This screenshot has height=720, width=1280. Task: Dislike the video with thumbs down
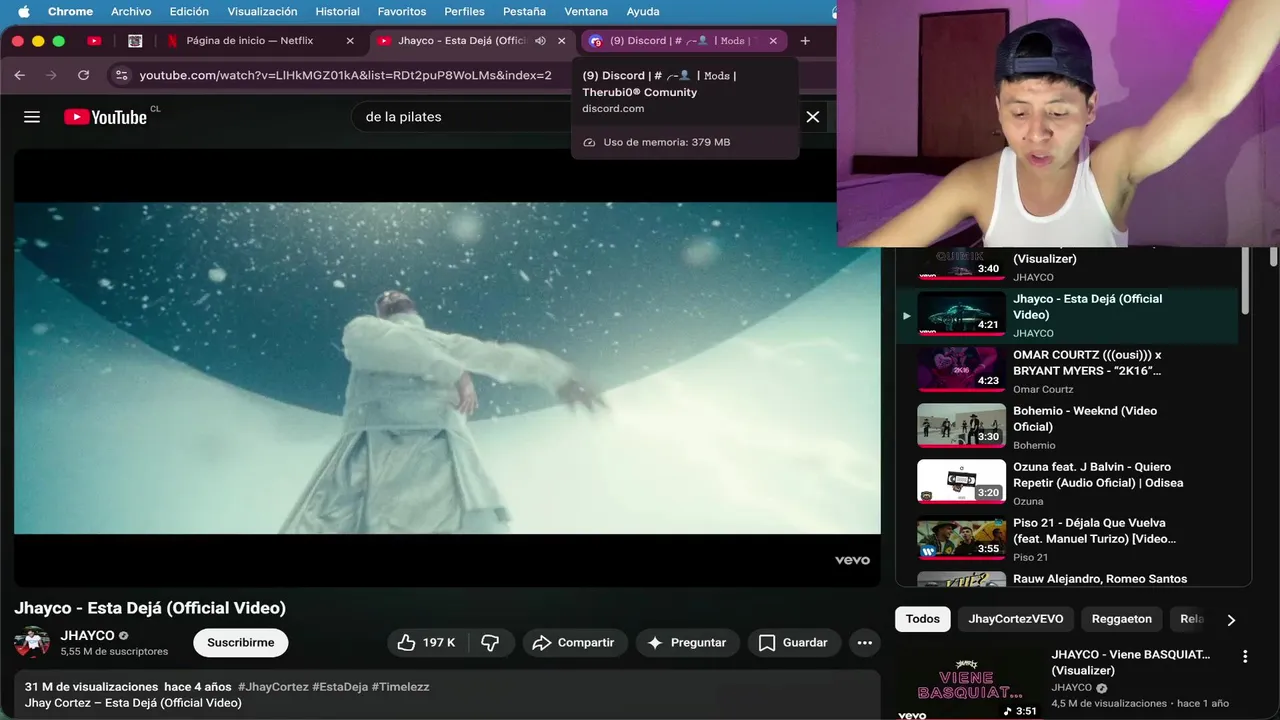[490, 643]
